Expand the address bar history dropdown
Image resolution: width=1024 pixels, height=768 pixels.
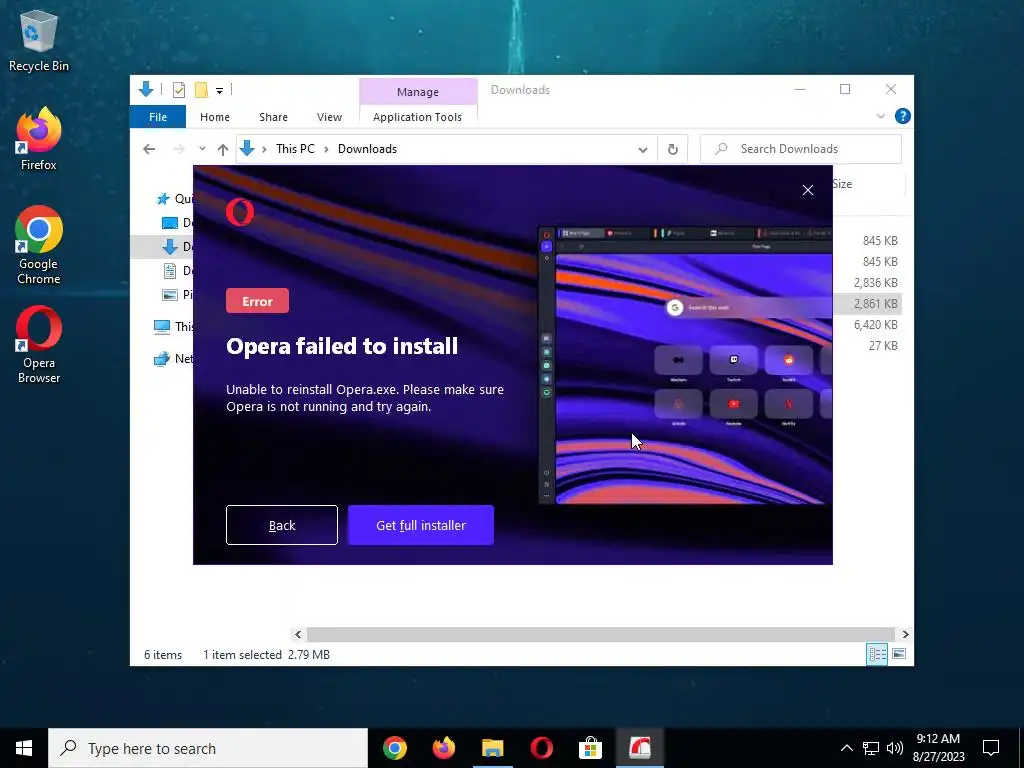[643, 150]
